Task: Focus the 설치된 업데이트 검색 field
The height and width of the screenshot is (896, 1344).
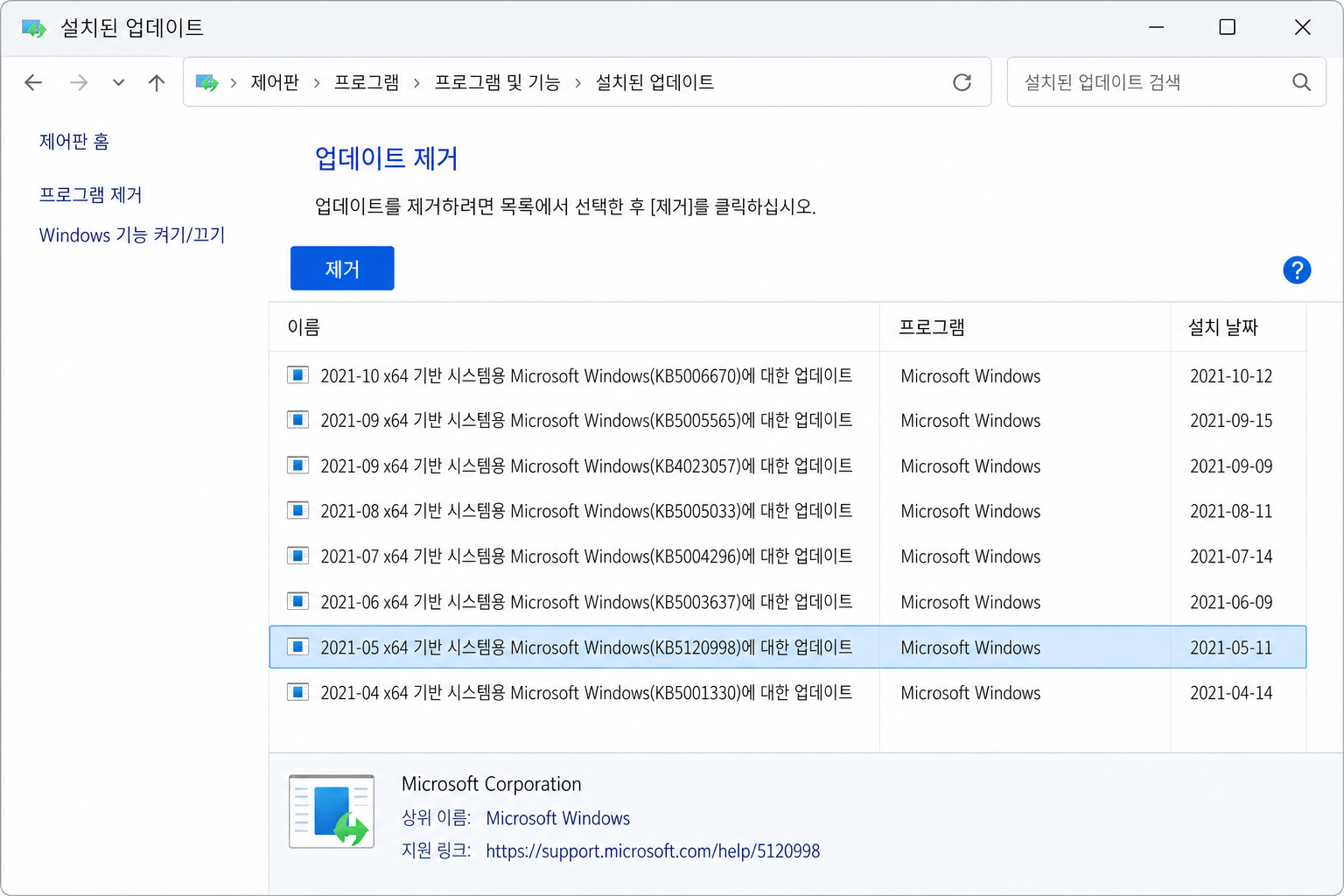Action: pos(1166,82)
